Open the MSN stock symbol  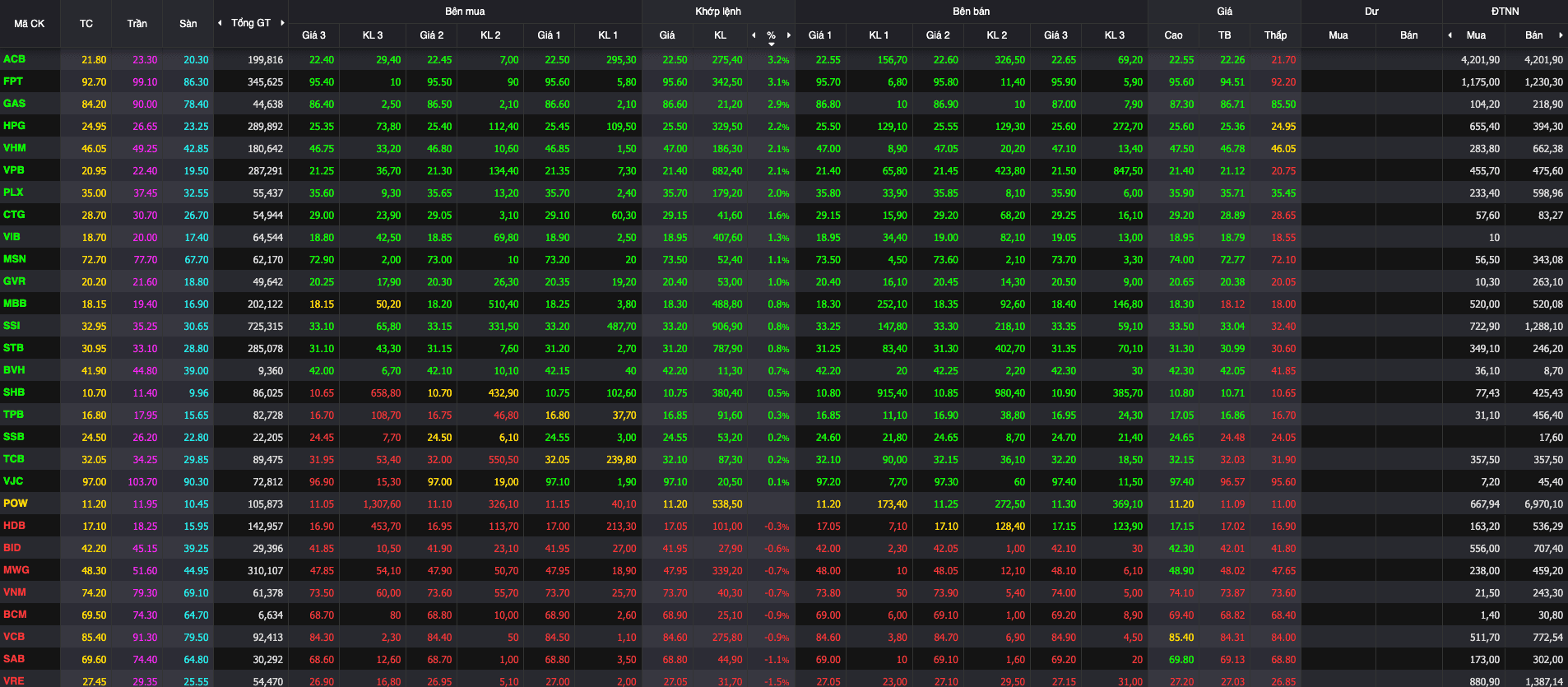15,259
